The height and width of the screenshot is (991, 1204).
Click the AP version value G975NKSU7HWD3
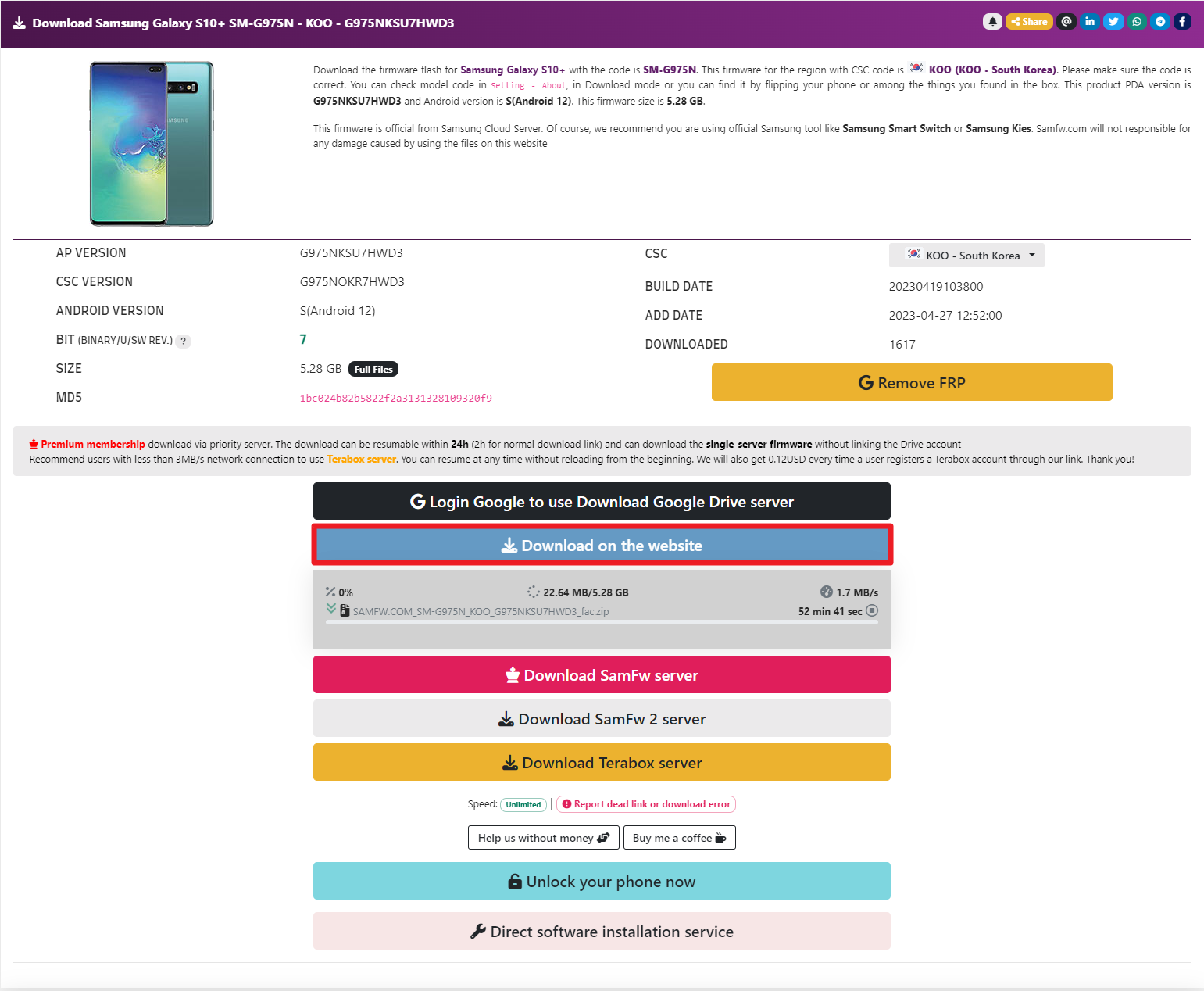pyautogui.click(x=352, y=253)
